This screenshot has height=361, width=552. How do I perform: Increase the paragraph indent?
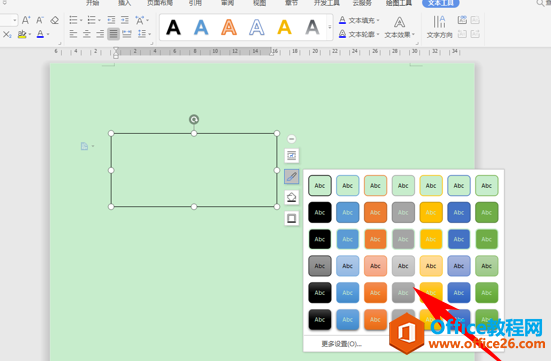coord(125,20)
